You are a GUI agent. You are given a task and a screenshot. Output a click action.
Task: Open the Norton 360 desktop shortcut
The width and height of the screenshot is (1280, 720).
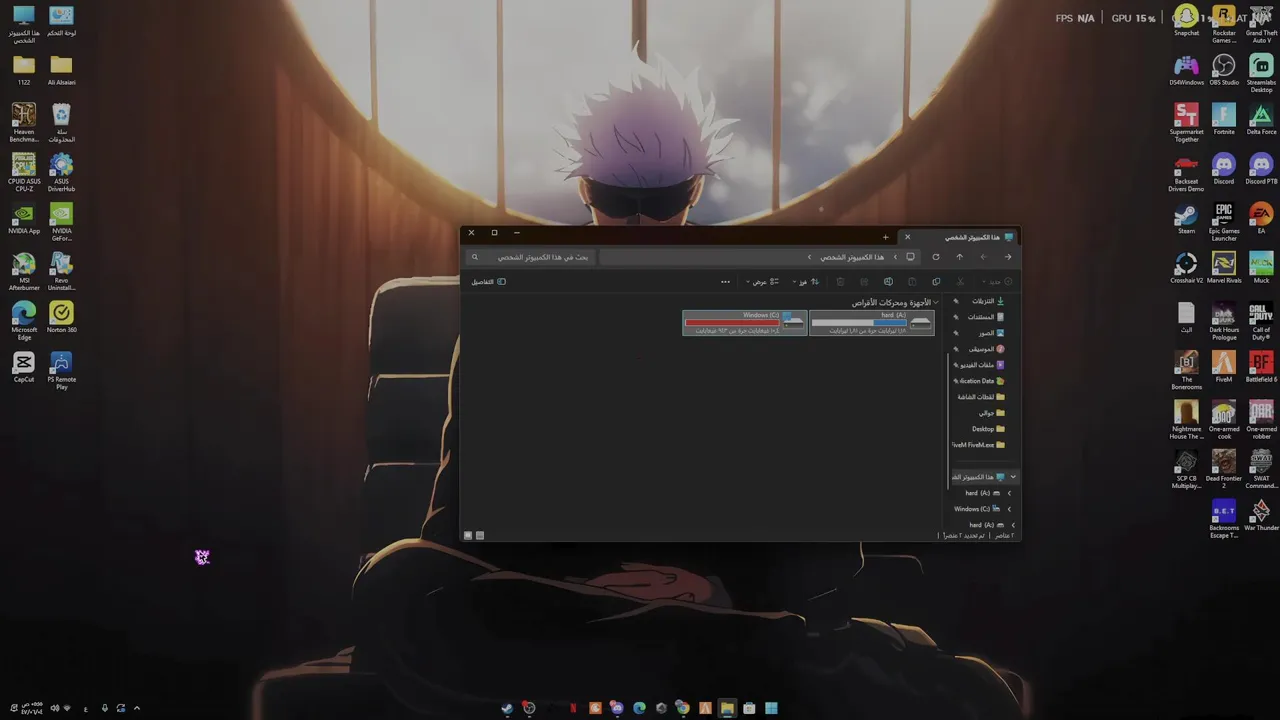(x=61, y=317)
